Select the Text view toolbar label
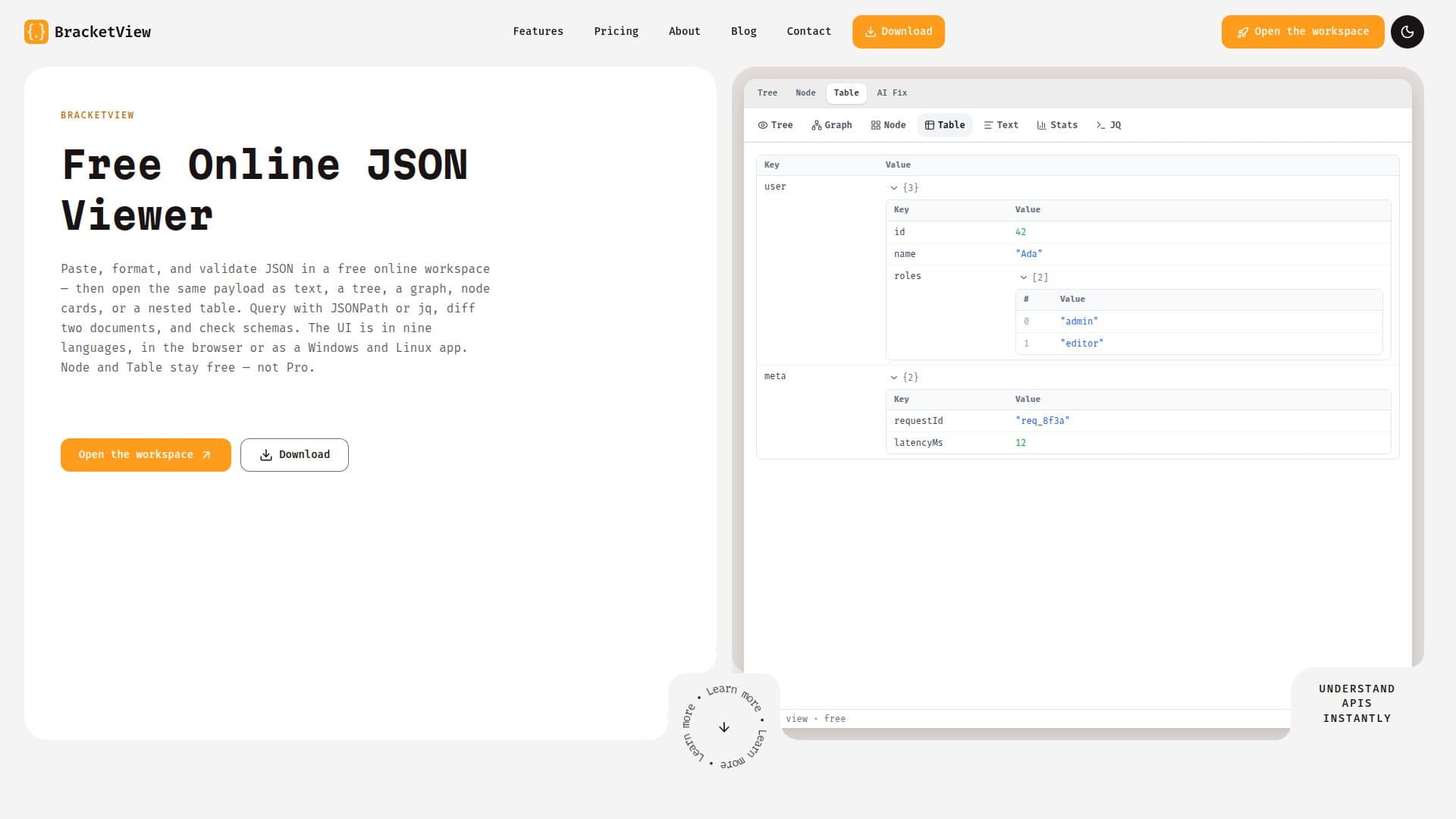 click(1007, 125)
